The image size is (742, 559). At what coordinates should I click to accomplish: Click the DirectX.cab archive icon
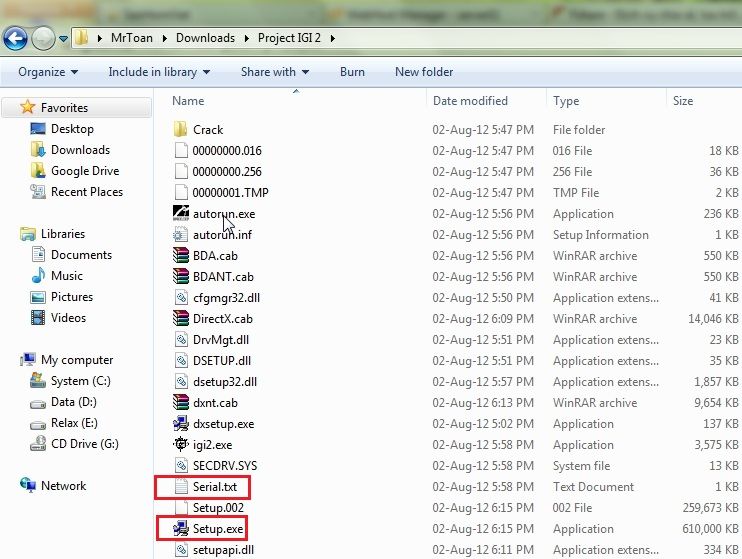pyautogui.click(x=181, y=319)
